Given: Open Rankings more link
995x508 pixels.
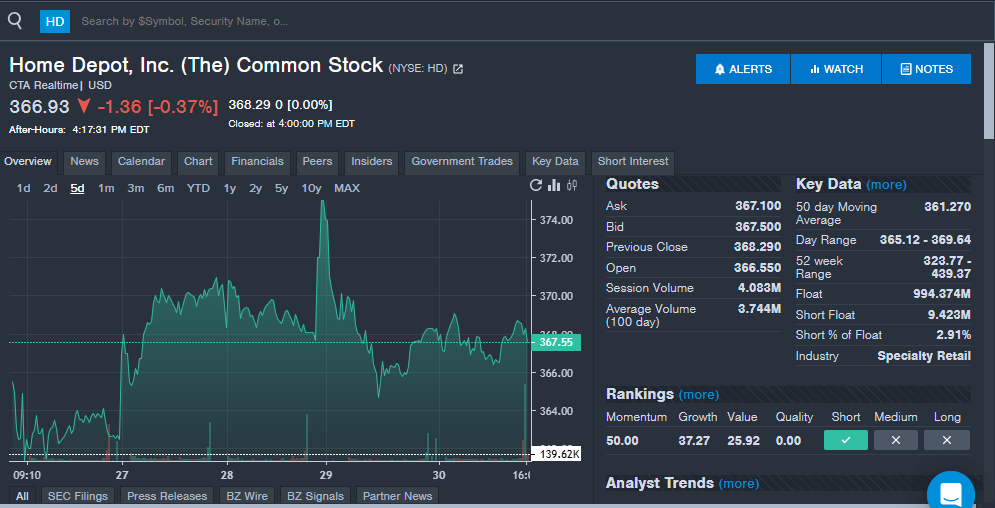Looking at the screenshot, I should point(699,394).
